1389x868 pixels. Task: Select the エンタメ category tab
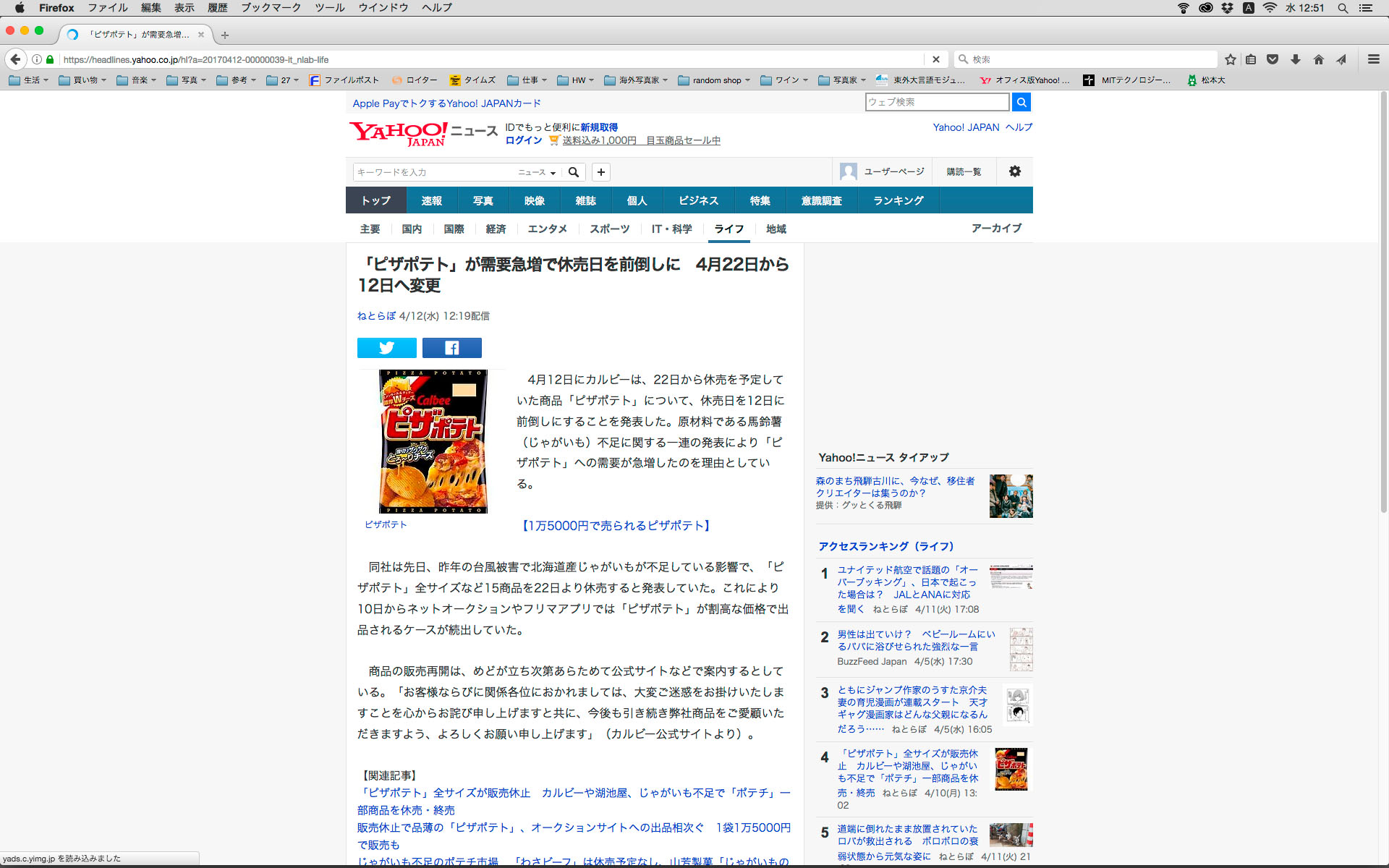click(x=547, y=229)
